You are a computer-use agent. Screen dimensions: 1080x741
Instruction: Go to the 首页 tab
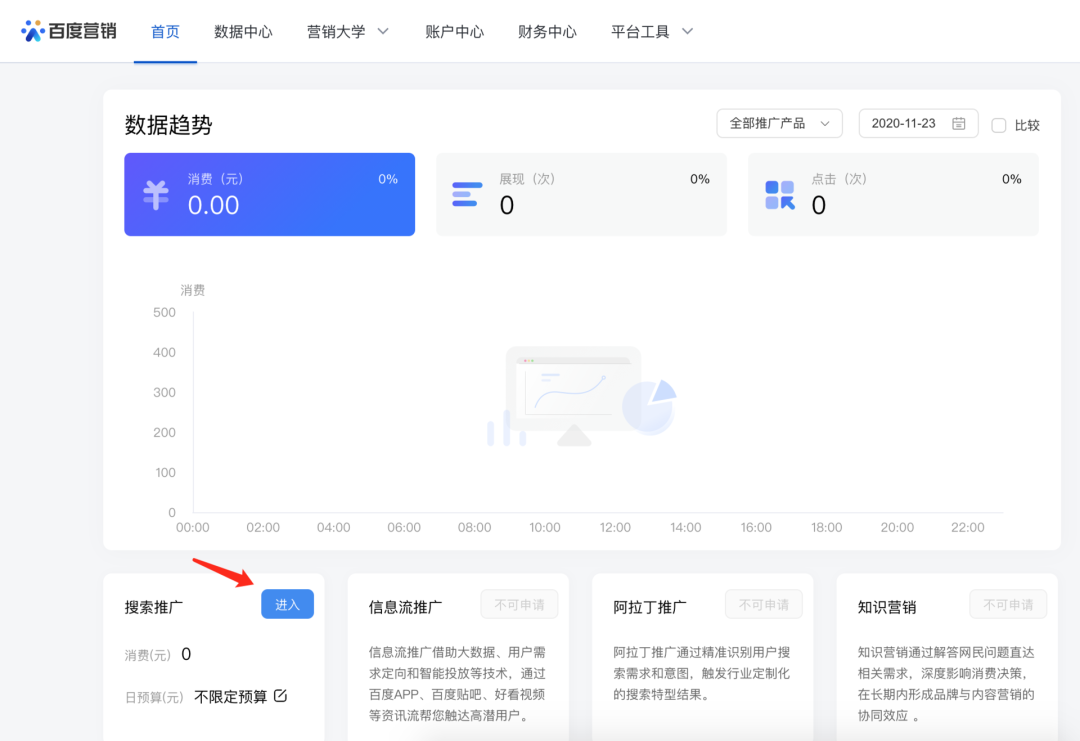pos(165,32)
